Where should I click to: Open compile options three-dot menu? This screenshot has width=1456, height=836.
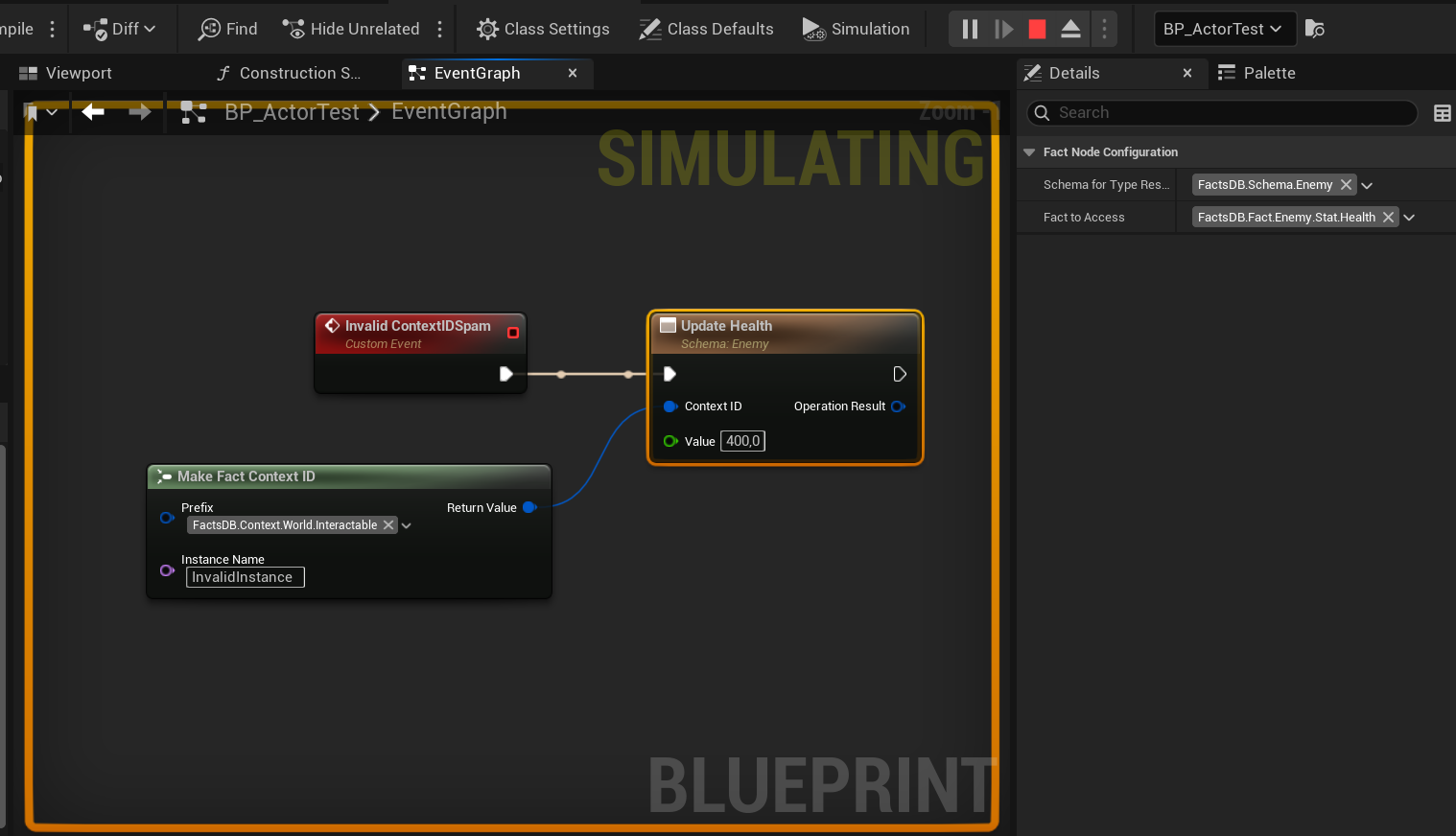pos(52,29)
